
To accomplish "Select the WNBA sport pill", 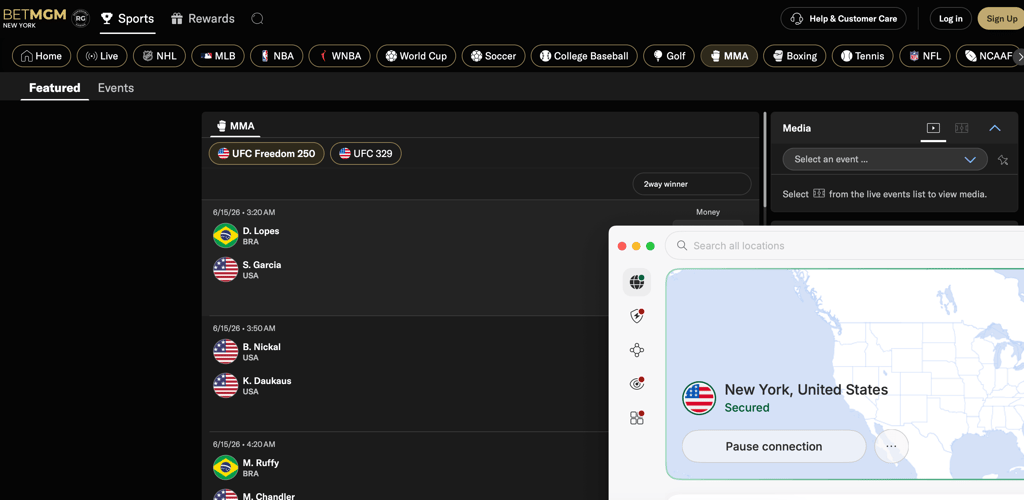I will pos(340,56).
